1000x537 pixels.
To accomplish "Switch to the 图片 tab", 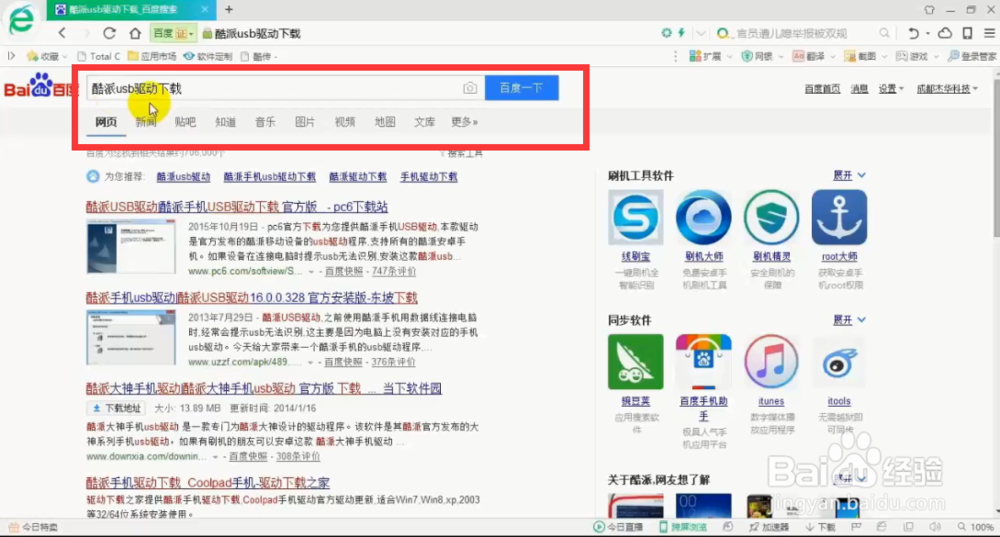I will coord(305,122).
